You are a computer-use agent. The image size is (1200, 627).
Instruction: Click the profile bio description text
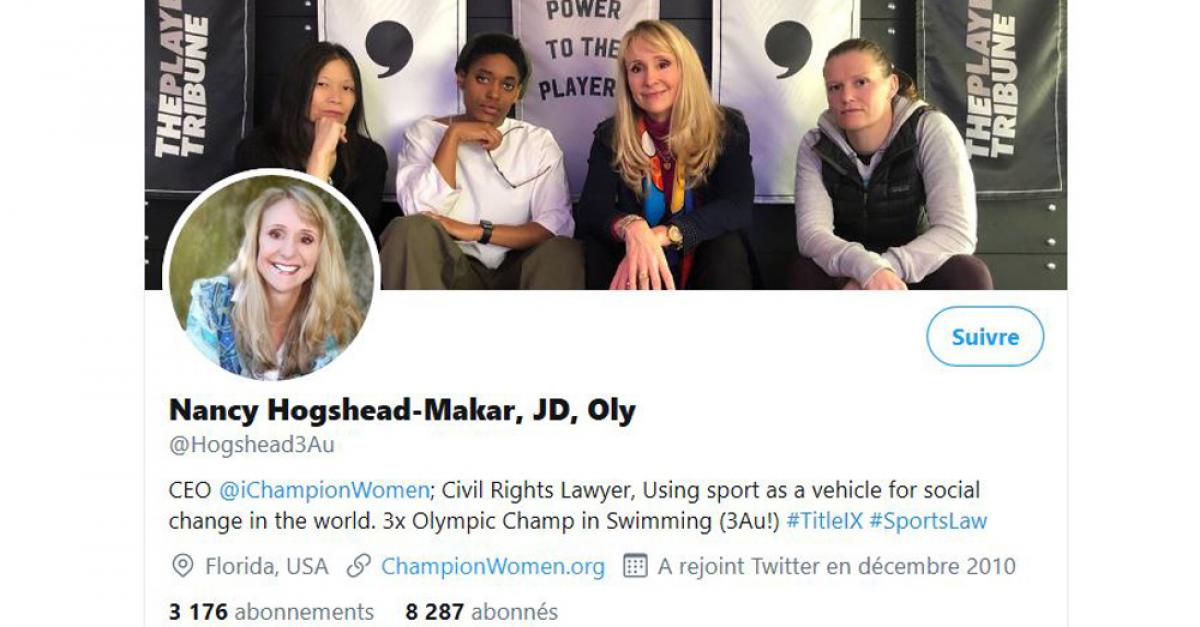(x=579, y=506)
